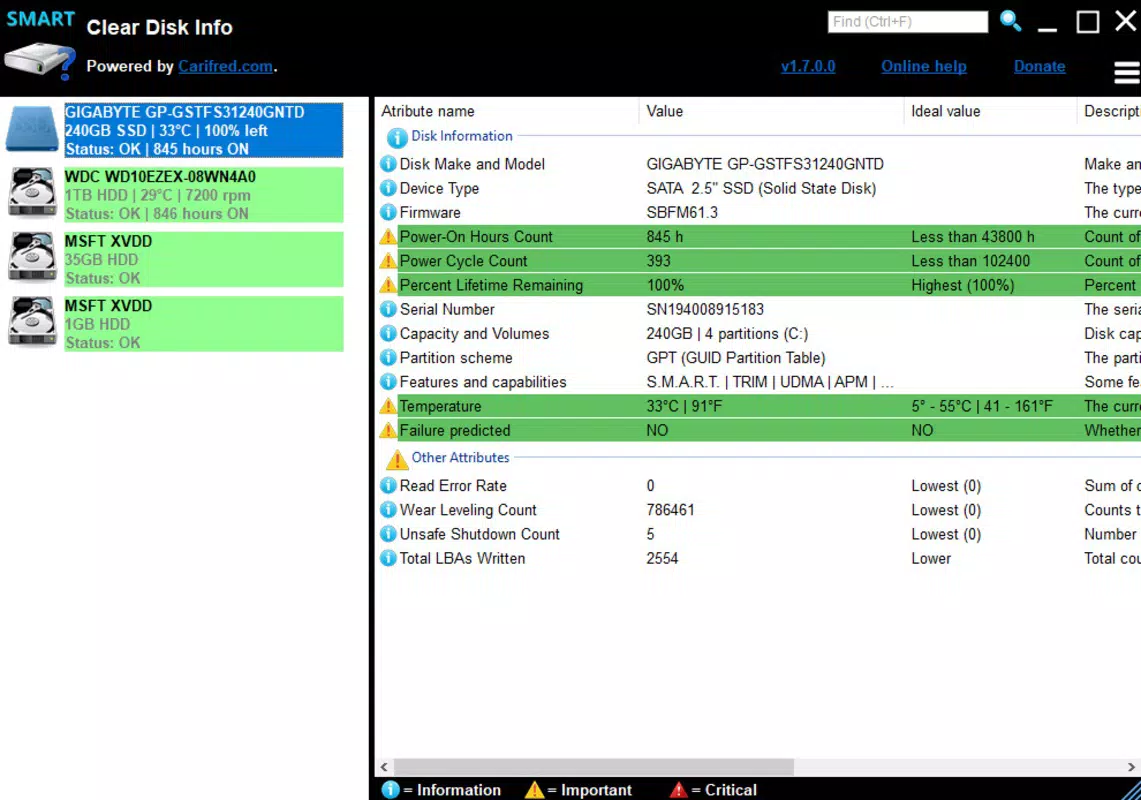Screen dimensions: 1141x800
Task: Select the GIGABYTE SSD drive icon
Action: [x=32, y=130]
